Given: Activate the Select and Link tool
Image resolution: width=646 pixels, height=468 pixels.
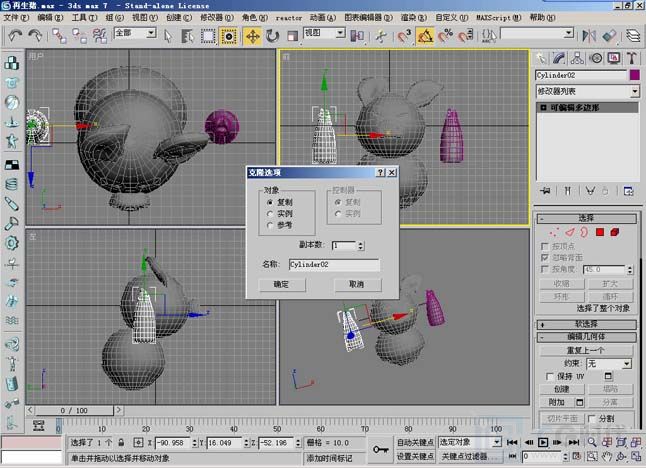Looking at the screenshot, I should pyautogui.click(x=59, y=36).
